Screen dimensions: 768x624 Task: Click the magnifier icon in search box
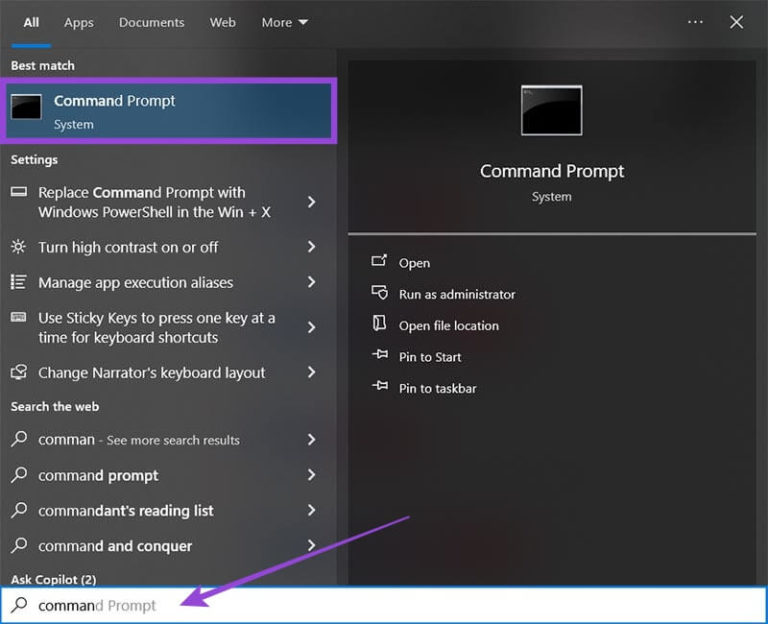pos(19,605)
